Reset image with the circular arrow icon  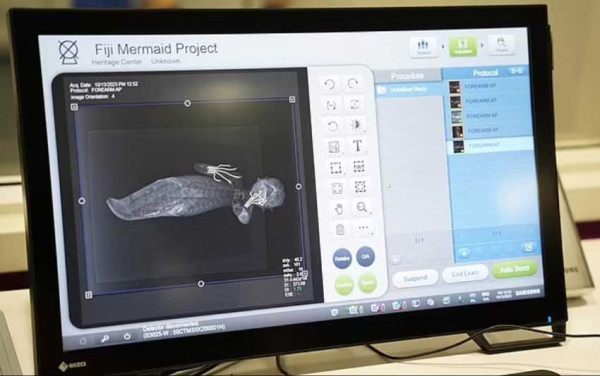click(333, 126)
